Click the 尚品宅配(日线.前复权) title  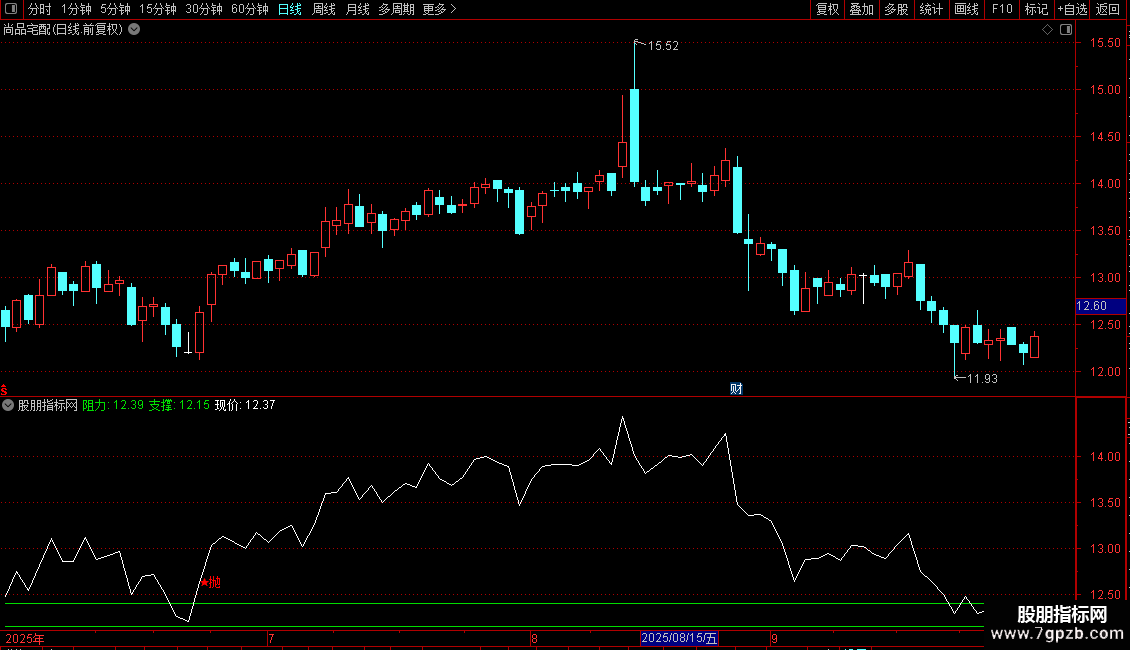coord(63,30)
